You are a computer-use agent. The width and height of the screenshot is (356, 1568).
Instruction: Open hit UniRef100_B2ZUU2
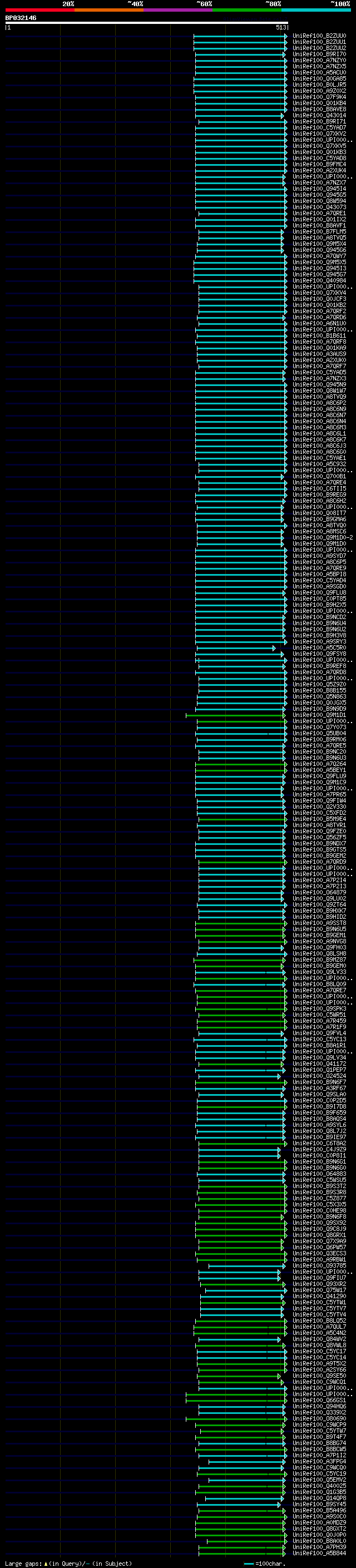point(319,48)
